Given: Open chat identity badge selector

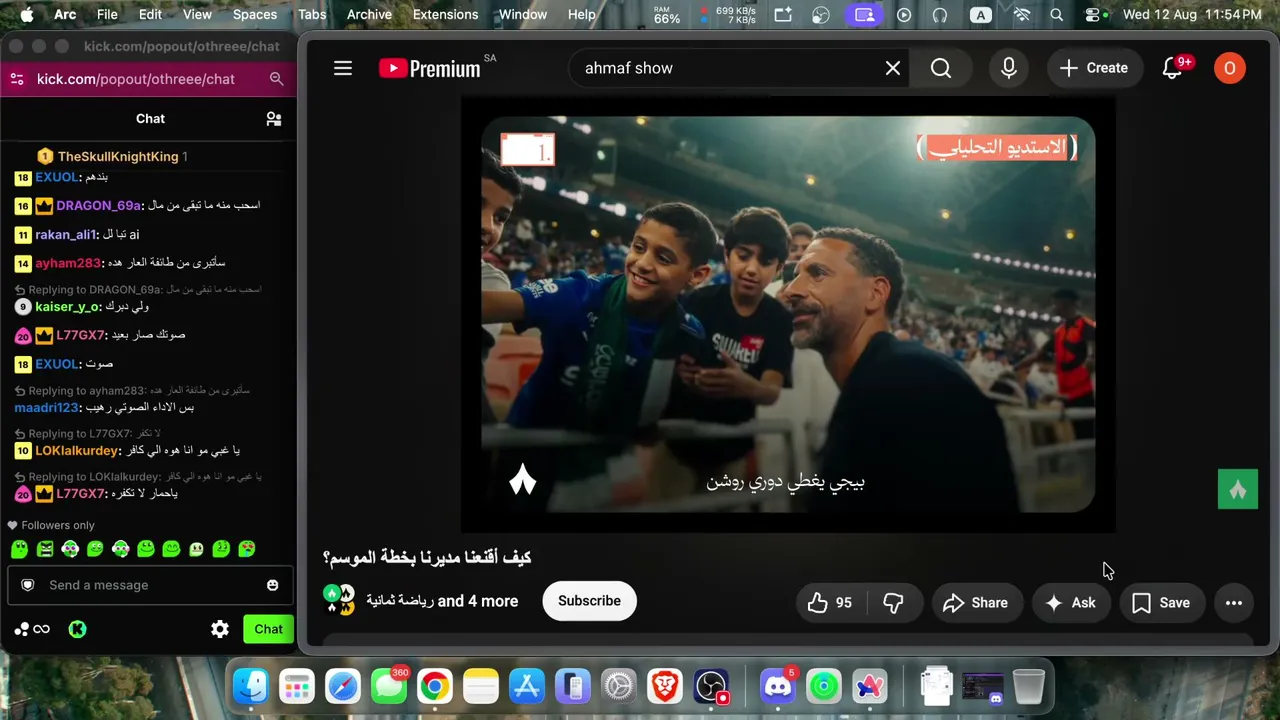Looking at the screenshot, I should click(28, 585).
